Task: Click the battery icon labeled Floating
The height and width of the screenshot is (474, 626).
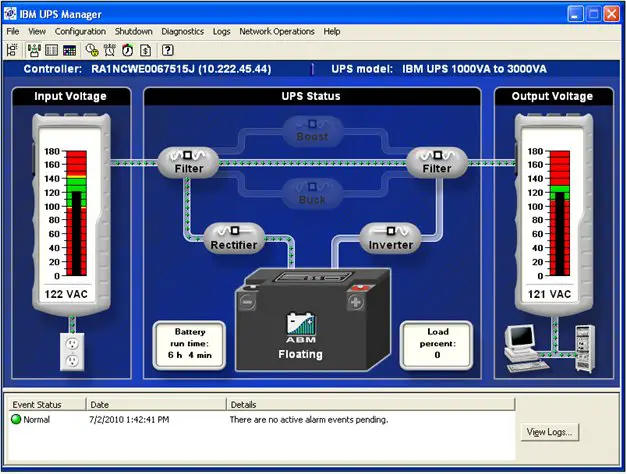Action: [300, 320]
